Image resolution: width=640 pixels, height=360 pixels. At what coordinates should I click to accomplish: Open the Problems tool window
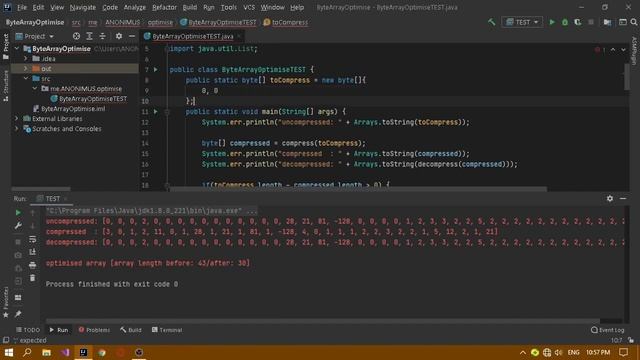click(94, 330)
